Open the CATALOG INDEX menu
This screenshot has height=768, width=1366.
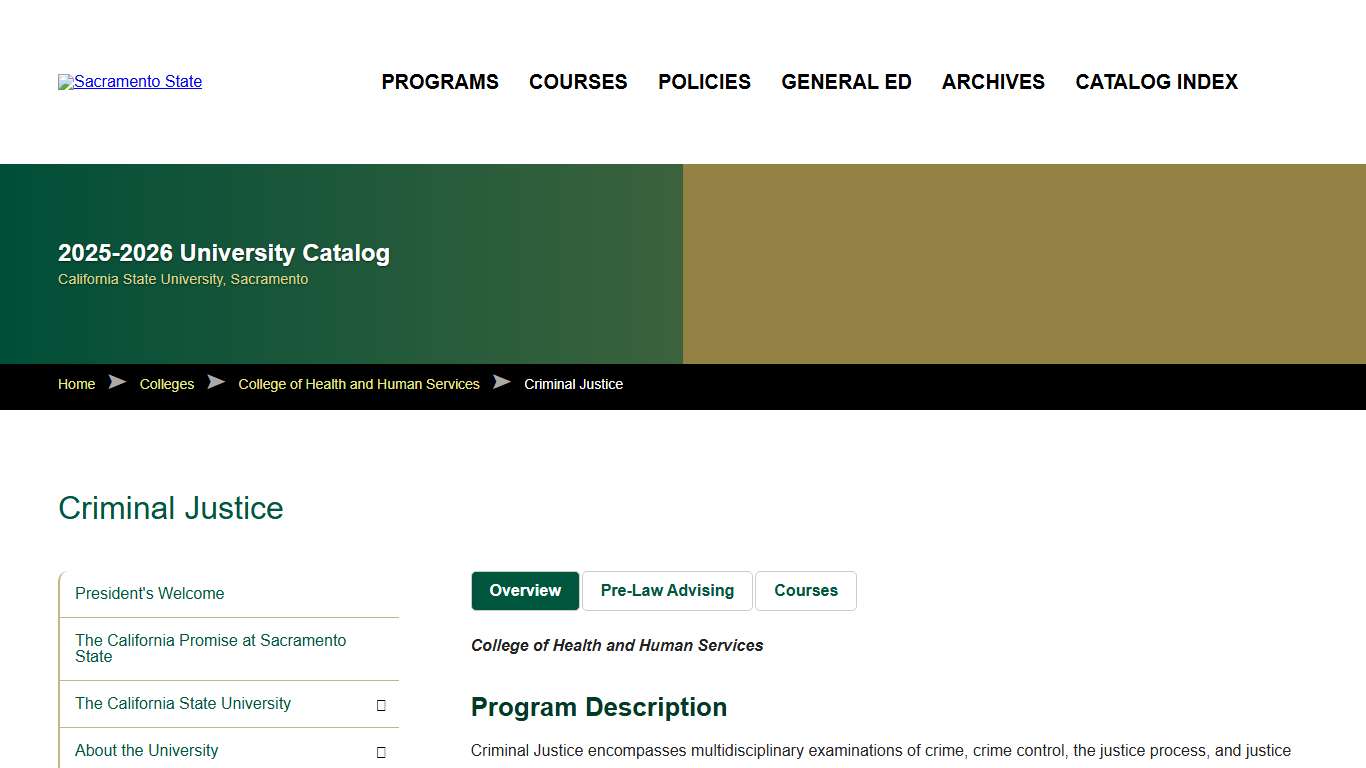(1156, 82)
